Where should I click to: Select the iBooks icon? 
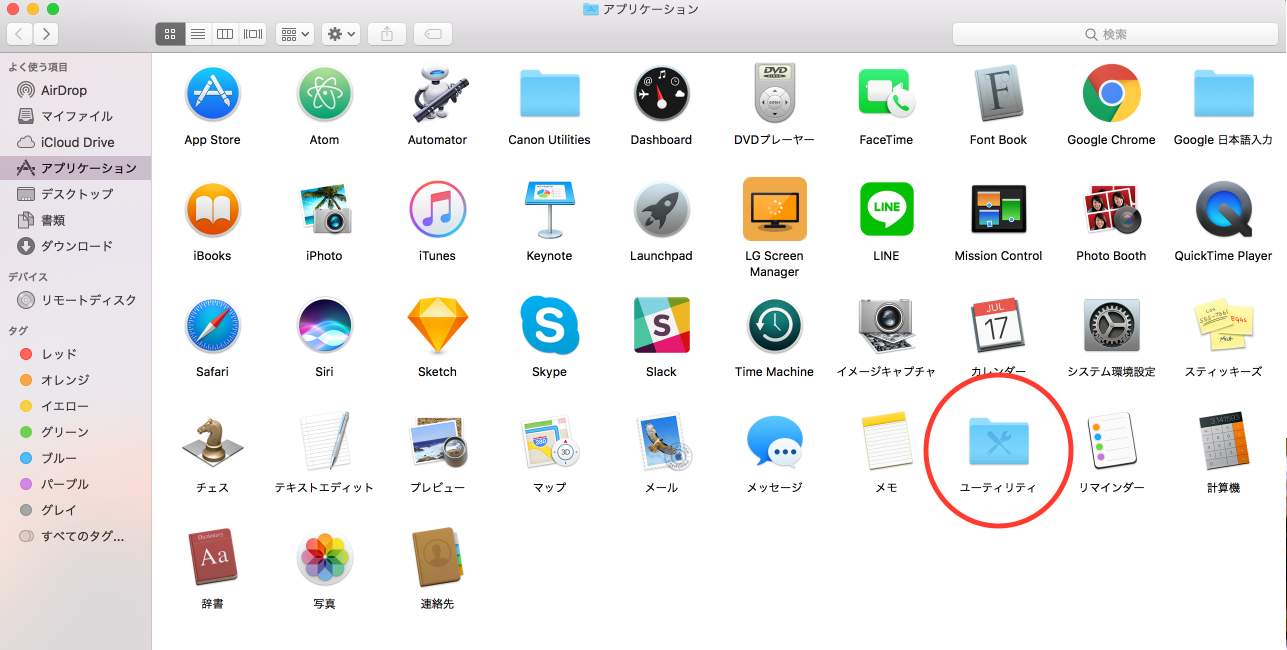212,211
